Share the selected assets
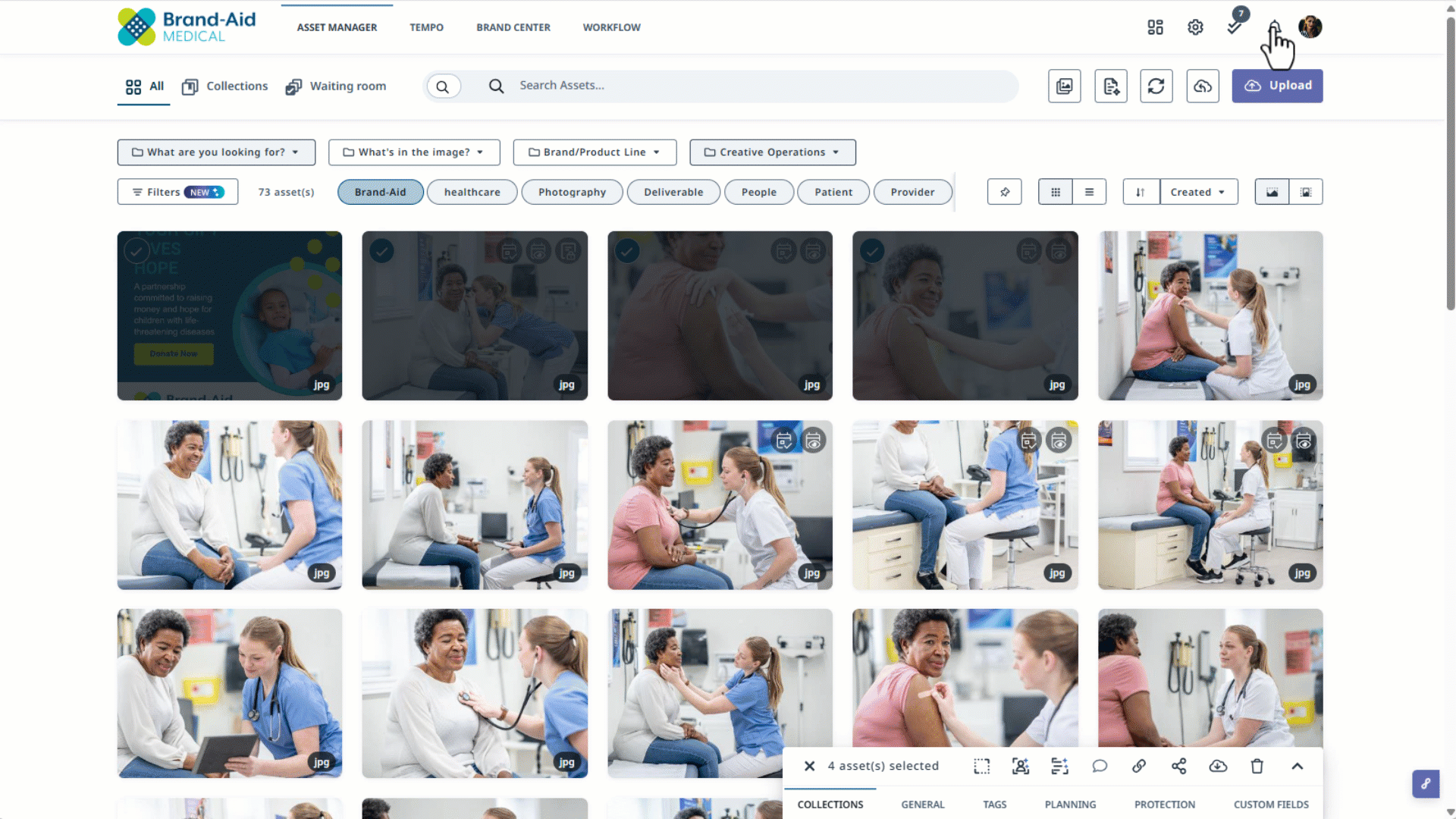 [x=1178, y=766]
